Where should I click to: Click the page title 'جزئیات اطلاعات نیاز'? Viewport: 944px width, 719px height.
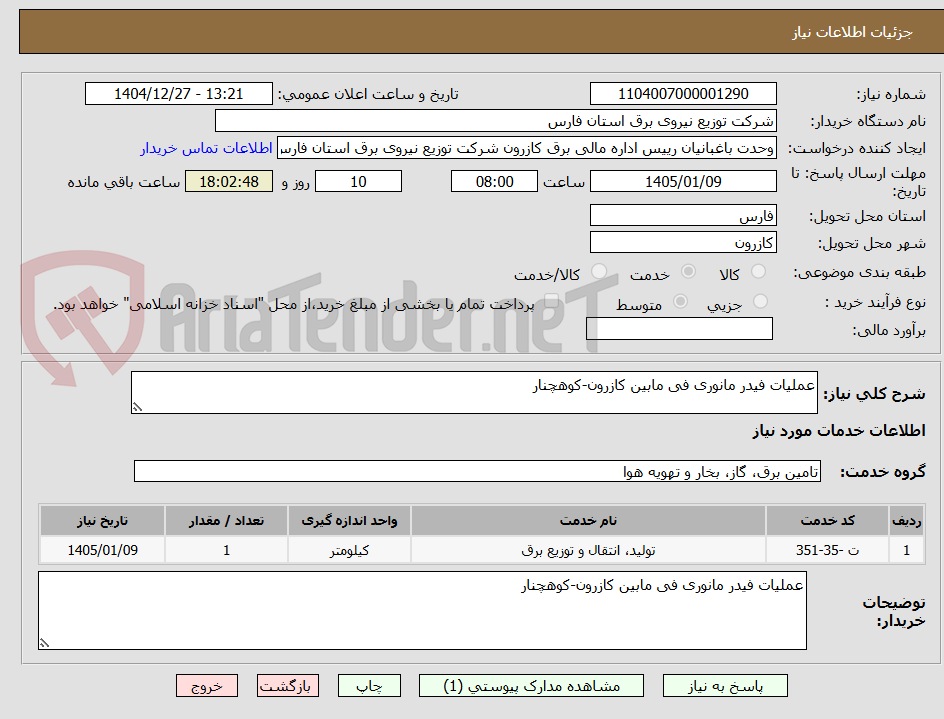coord(852,32)
